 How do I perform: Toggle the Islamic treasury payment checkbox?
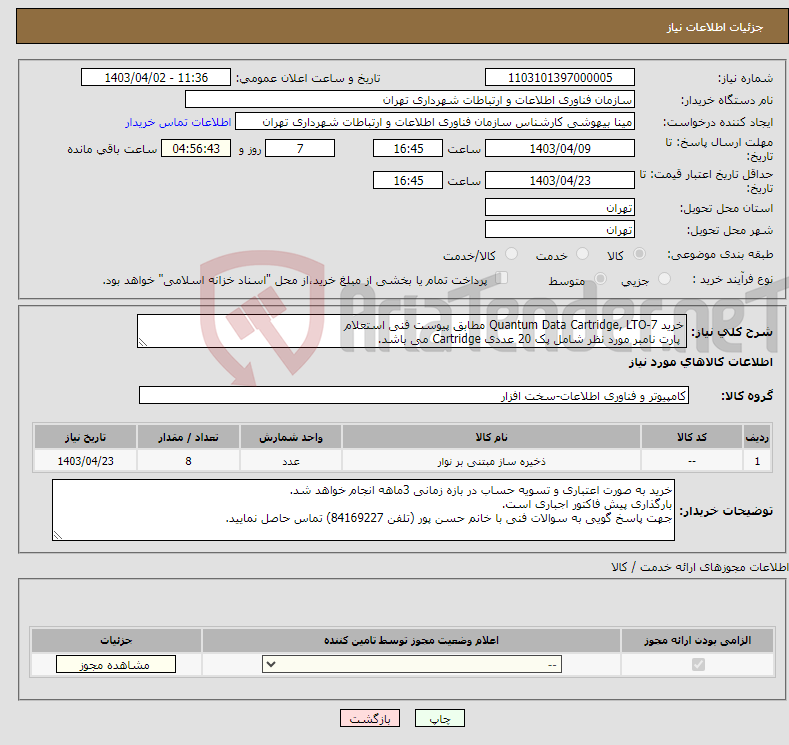tap(502, 278)
